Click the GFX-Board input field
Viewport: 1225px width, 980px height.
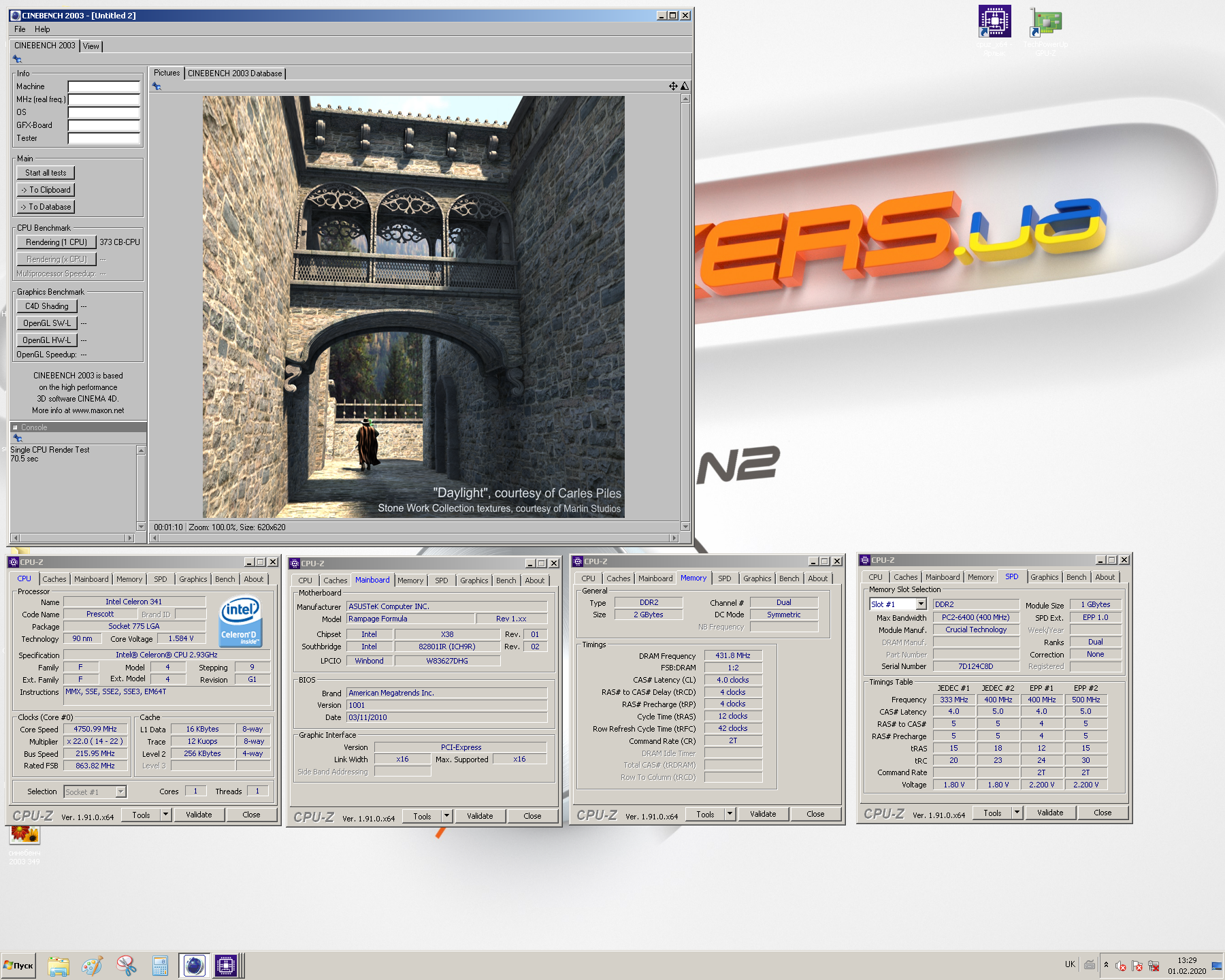pos(104,125)
